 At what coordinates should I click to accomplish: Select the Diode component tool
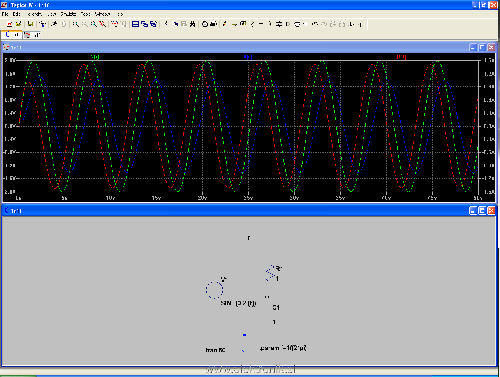pos(279,24)
